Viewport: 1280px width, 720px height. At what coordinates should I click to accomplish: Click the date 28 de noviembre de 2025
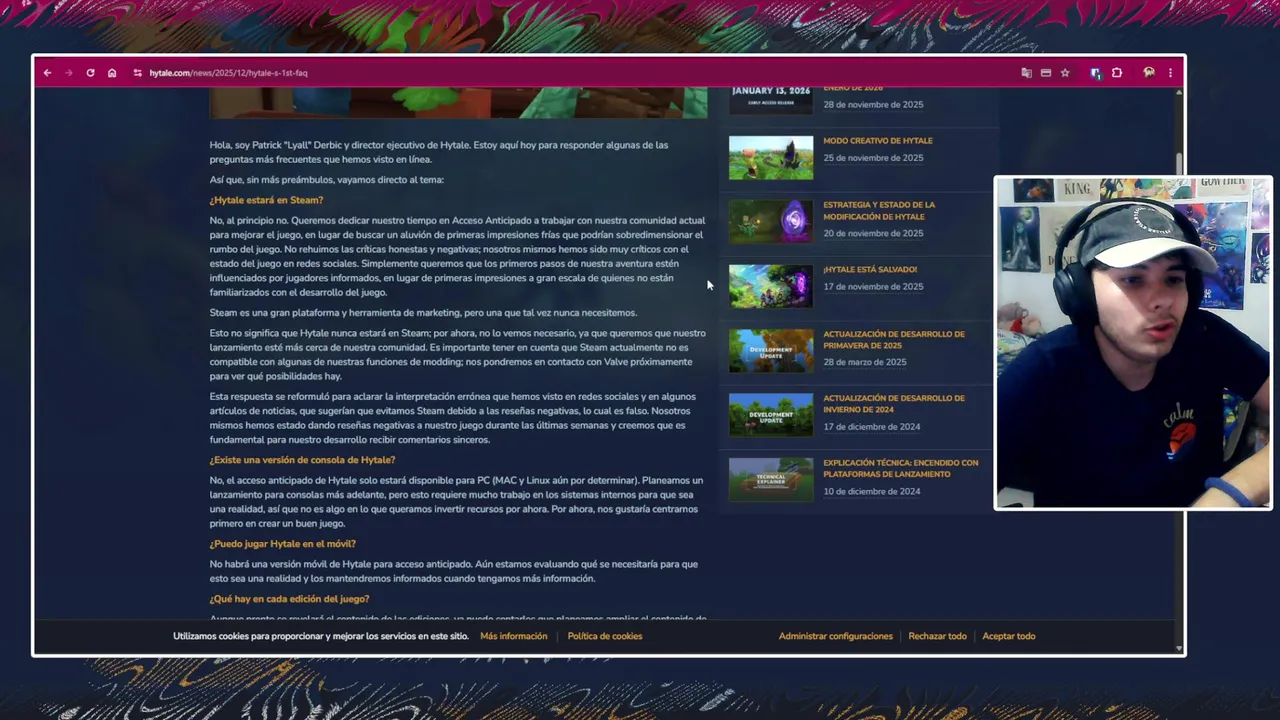click(x=873, y=104)
